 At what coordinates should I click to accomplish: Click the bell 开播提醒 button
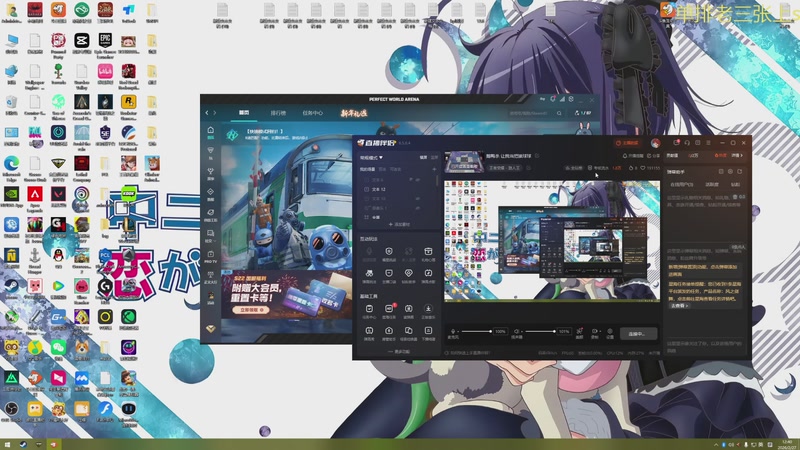click(633, 156)
